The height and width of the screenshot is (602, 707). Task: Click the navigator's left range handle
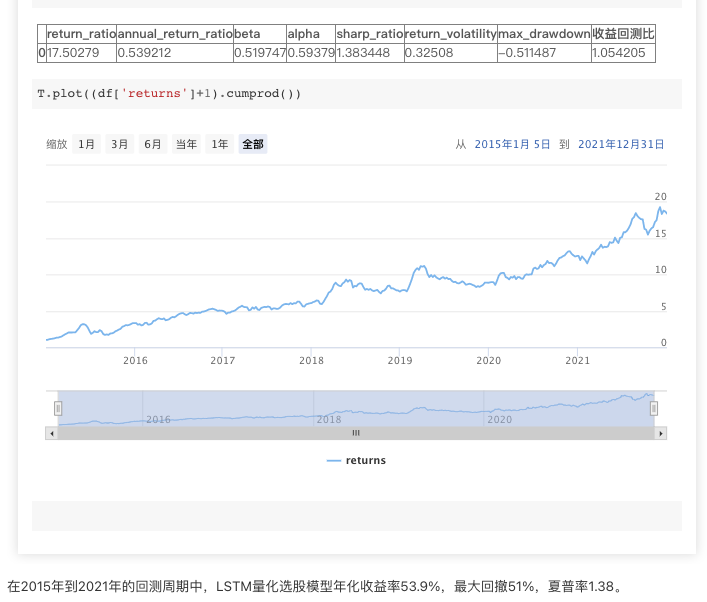(58, 408)
